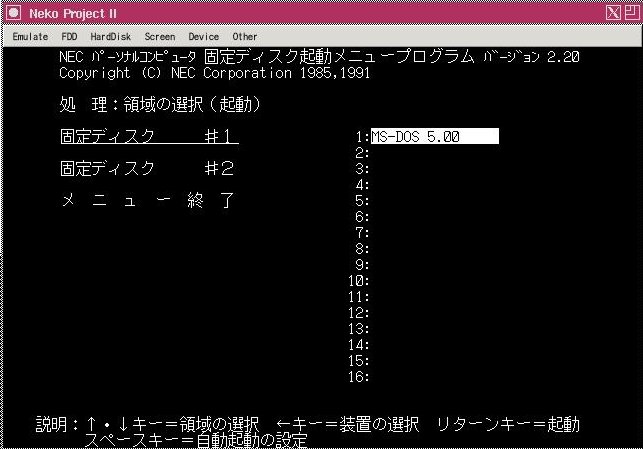643x449 pixels.
Task: Open the HardDisk menu
Action: (110, 37)
